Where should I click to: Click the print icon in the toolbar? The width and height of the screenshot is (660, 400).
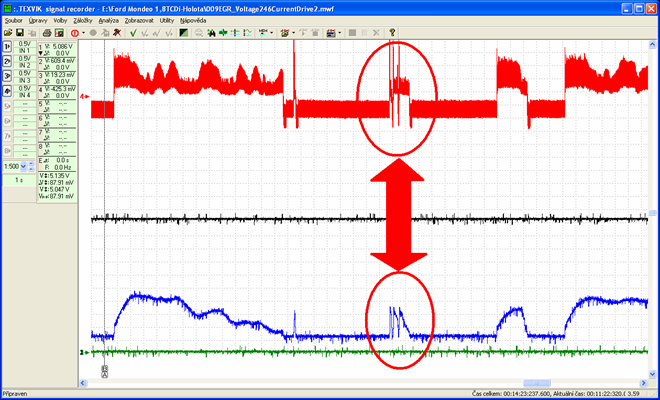(x=48, y=32)
